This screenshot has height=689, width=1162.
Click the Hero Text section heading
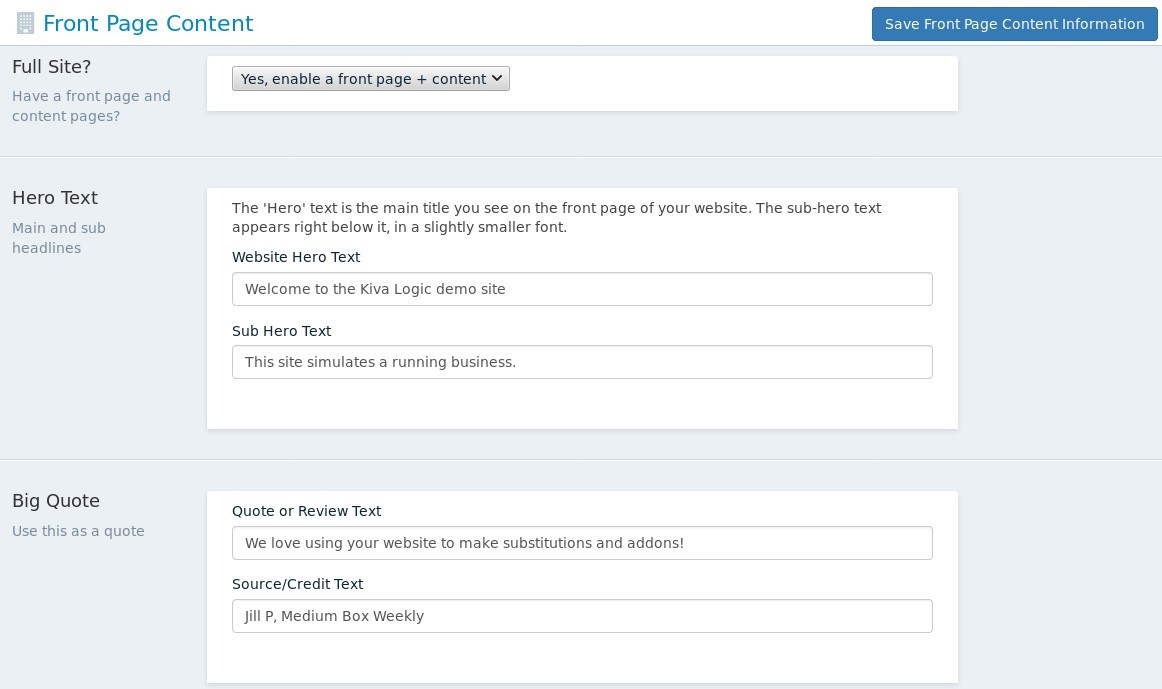[x=55, y=198]
